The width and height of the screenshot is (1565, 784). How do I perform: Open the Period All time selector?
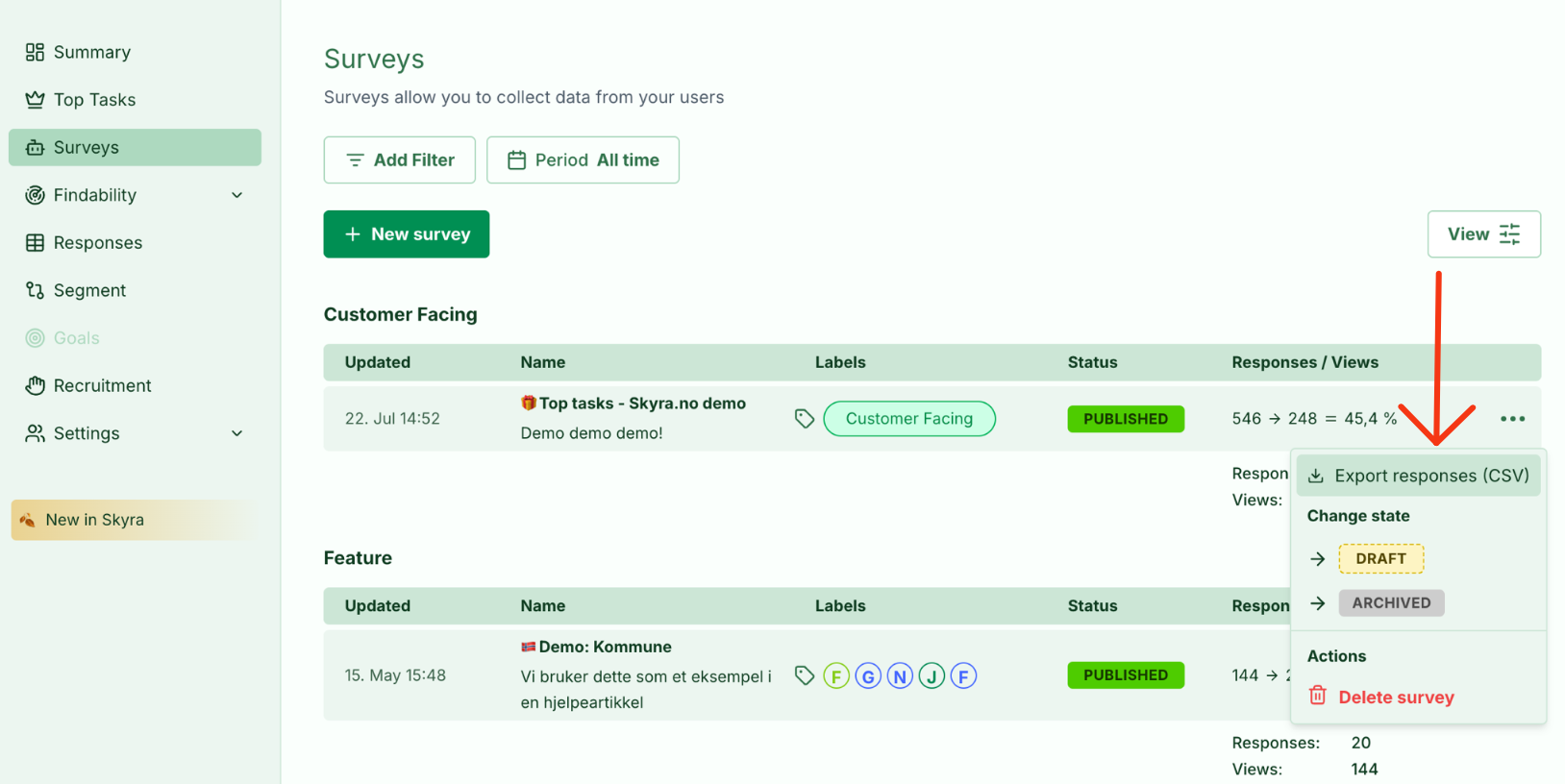pyautogui.click(x=583, y=159)
